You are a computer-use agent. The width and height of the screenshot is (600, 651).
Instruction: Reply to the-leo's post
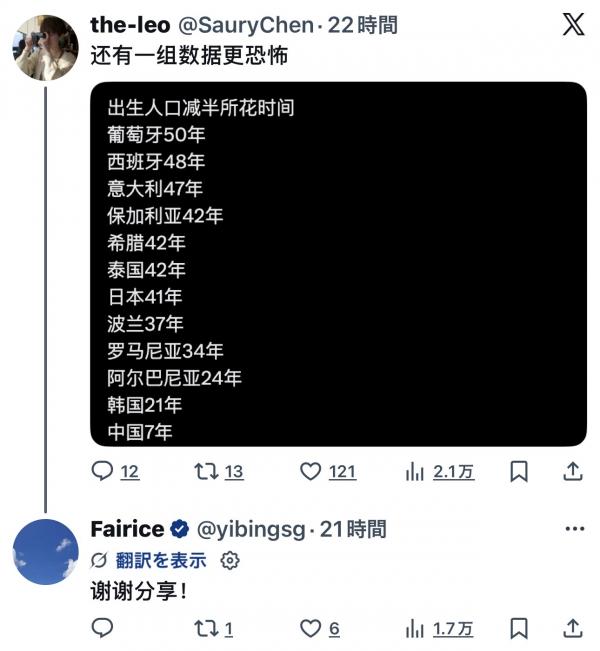pos(103,471)
